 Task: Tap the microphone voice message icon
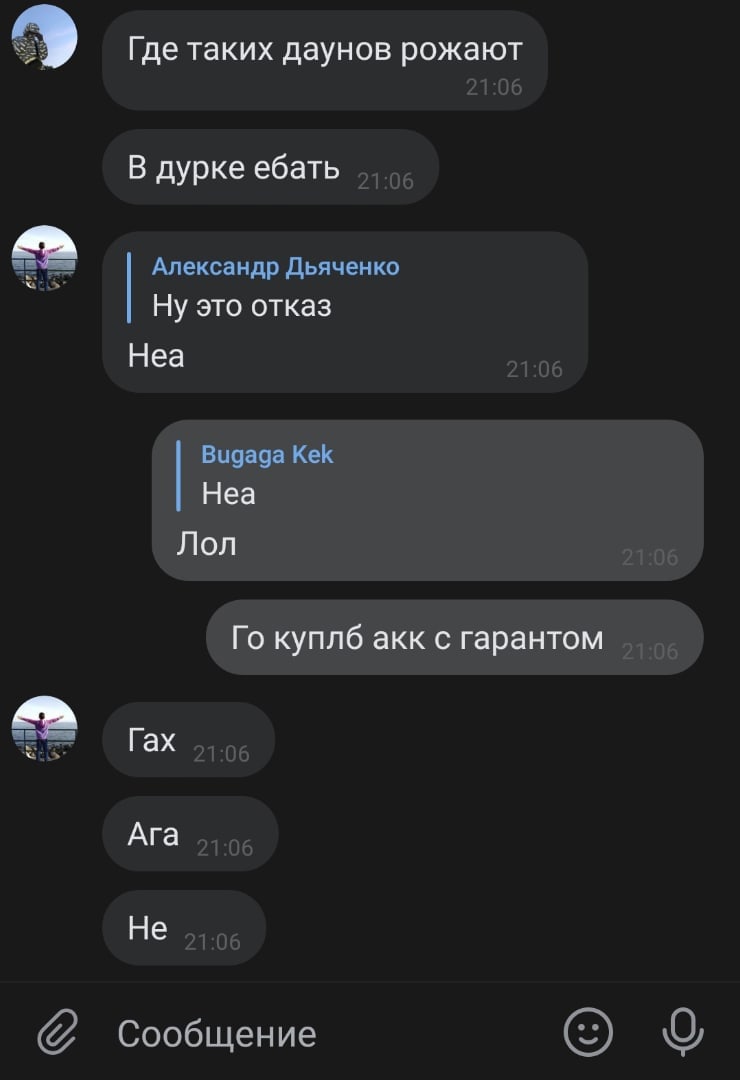pyautogui.click(x=683, y=1032)
